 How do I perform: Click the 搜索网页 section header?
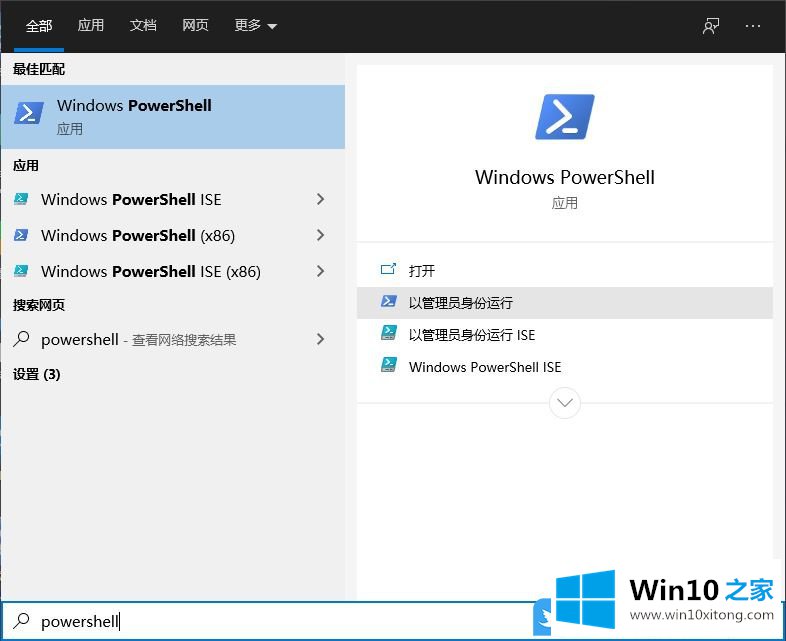tap(39, 305)
